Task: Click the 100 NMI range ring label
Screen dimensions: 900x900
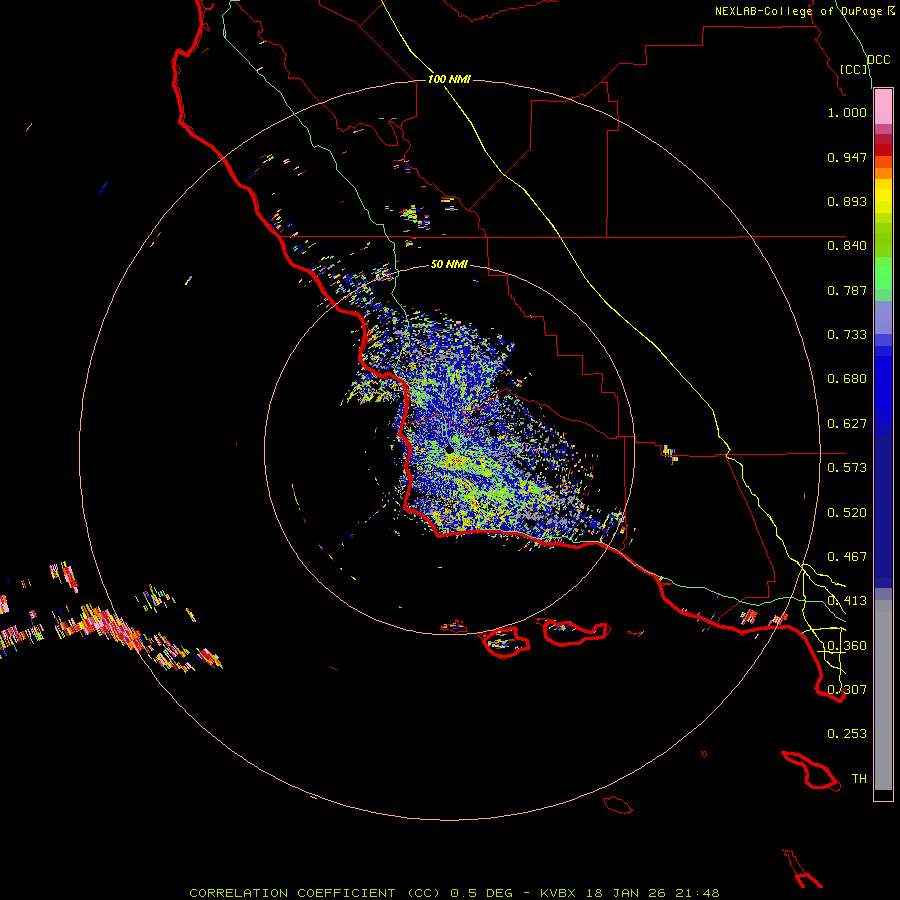Action: [x=449, y=79]
